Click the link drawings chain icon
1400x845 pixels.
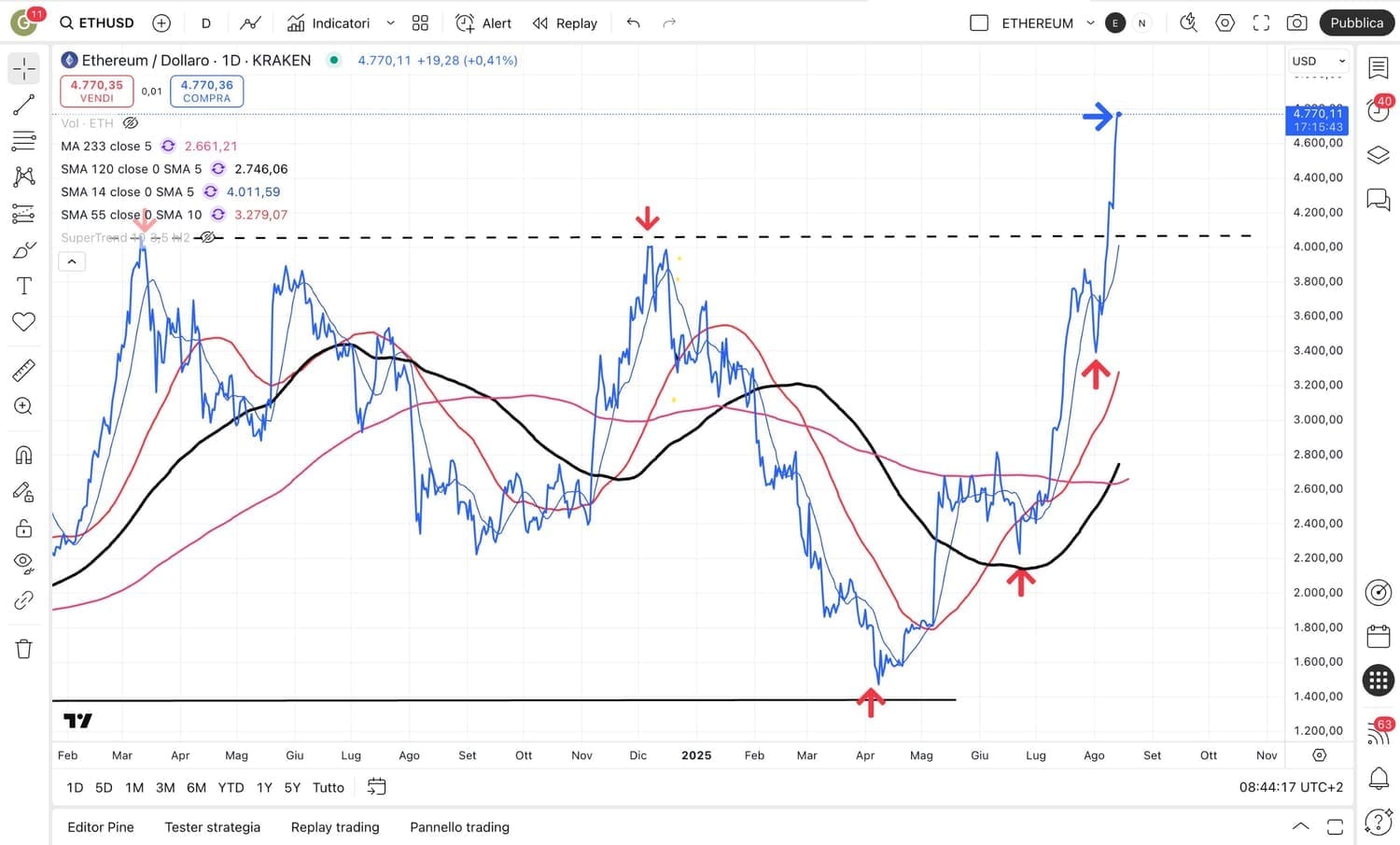pos(24,600)
